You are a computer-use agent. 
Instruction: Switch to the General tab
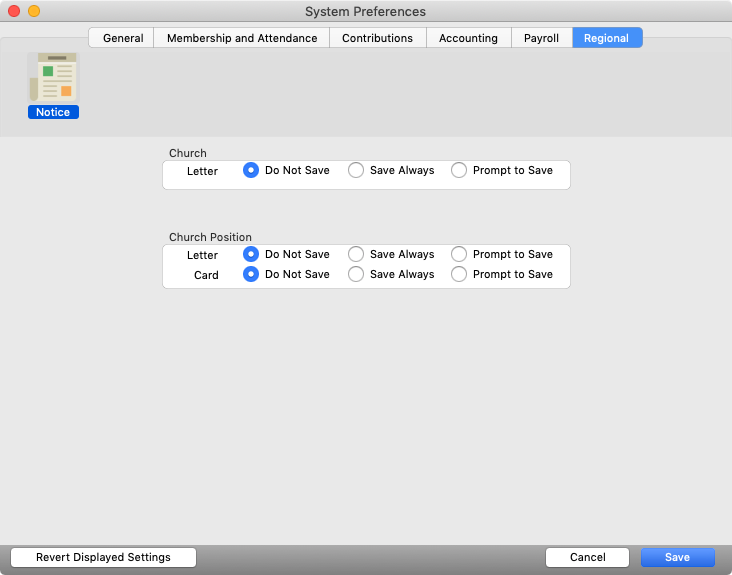pos(122,38)
